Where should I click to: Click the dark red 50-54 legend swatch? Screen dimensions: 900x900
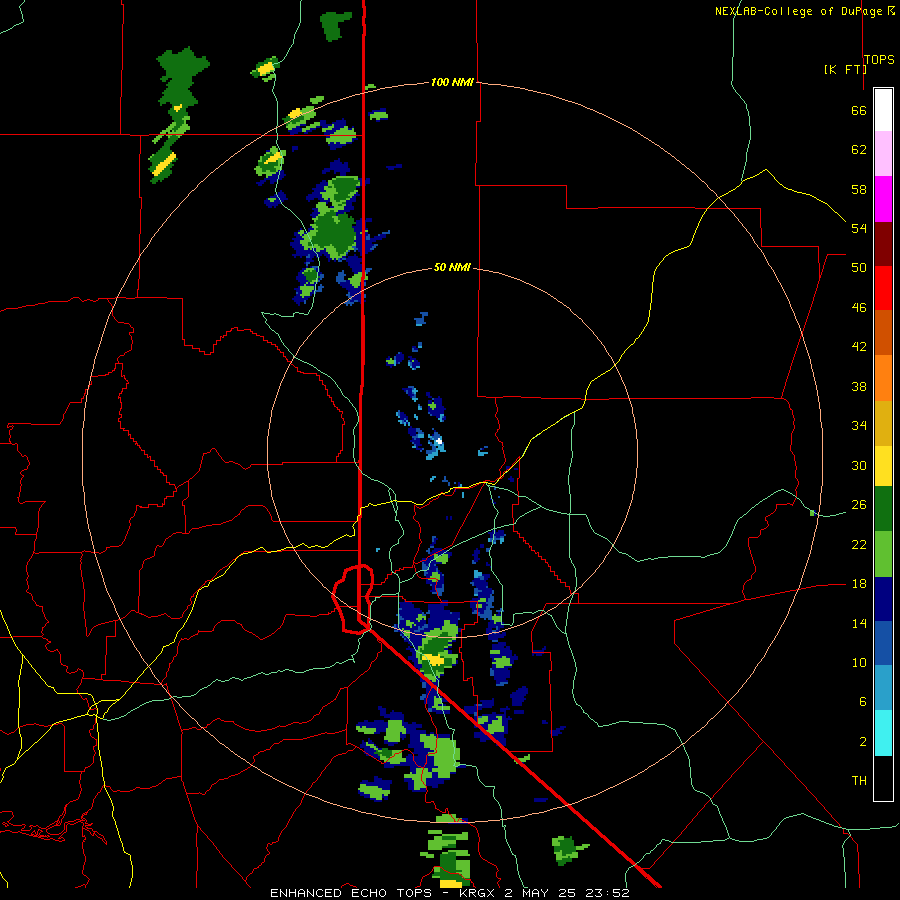pyautogui.click(x=883, y=244)
